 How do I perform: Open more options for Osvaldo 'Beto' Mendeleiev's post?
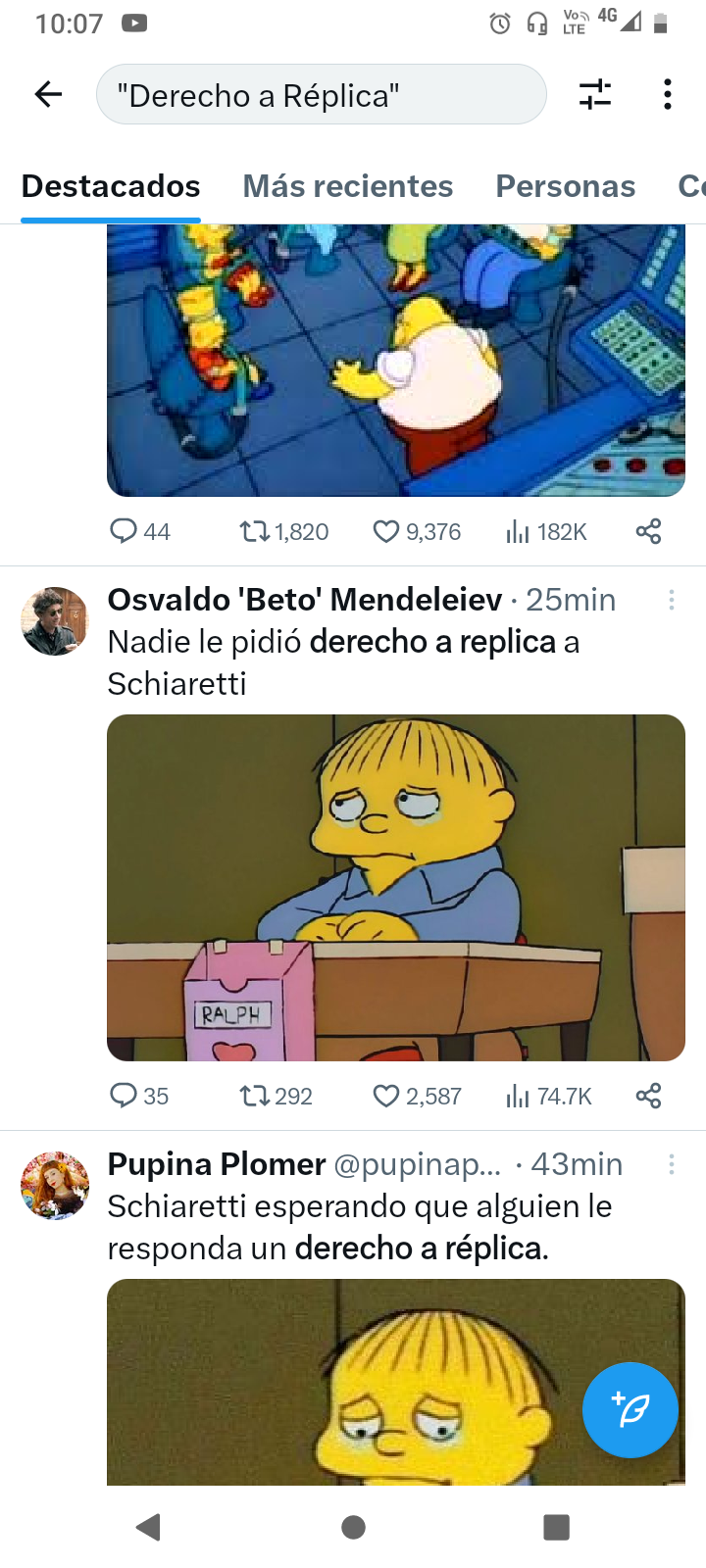672,600
